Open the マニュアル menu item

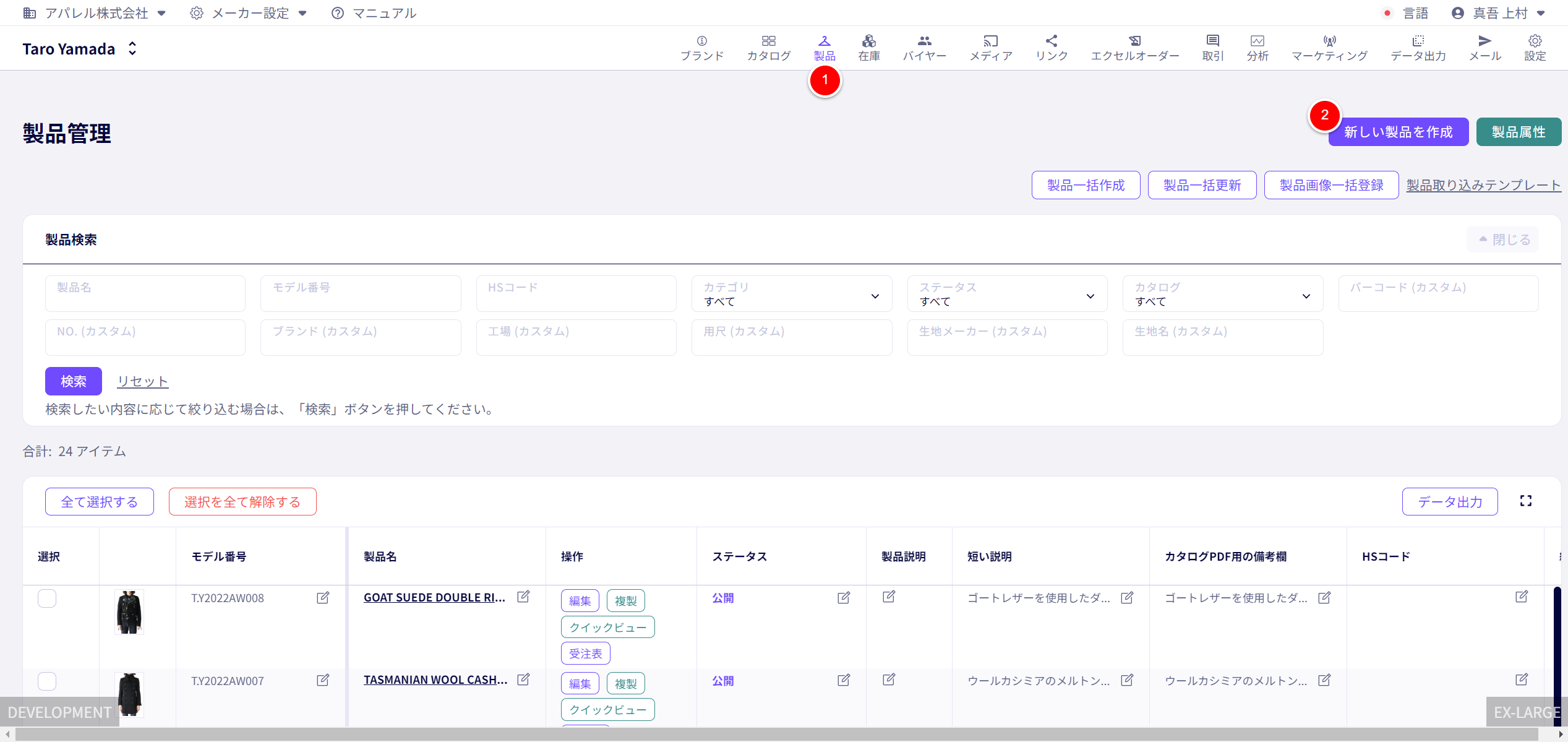pos(374,13)
